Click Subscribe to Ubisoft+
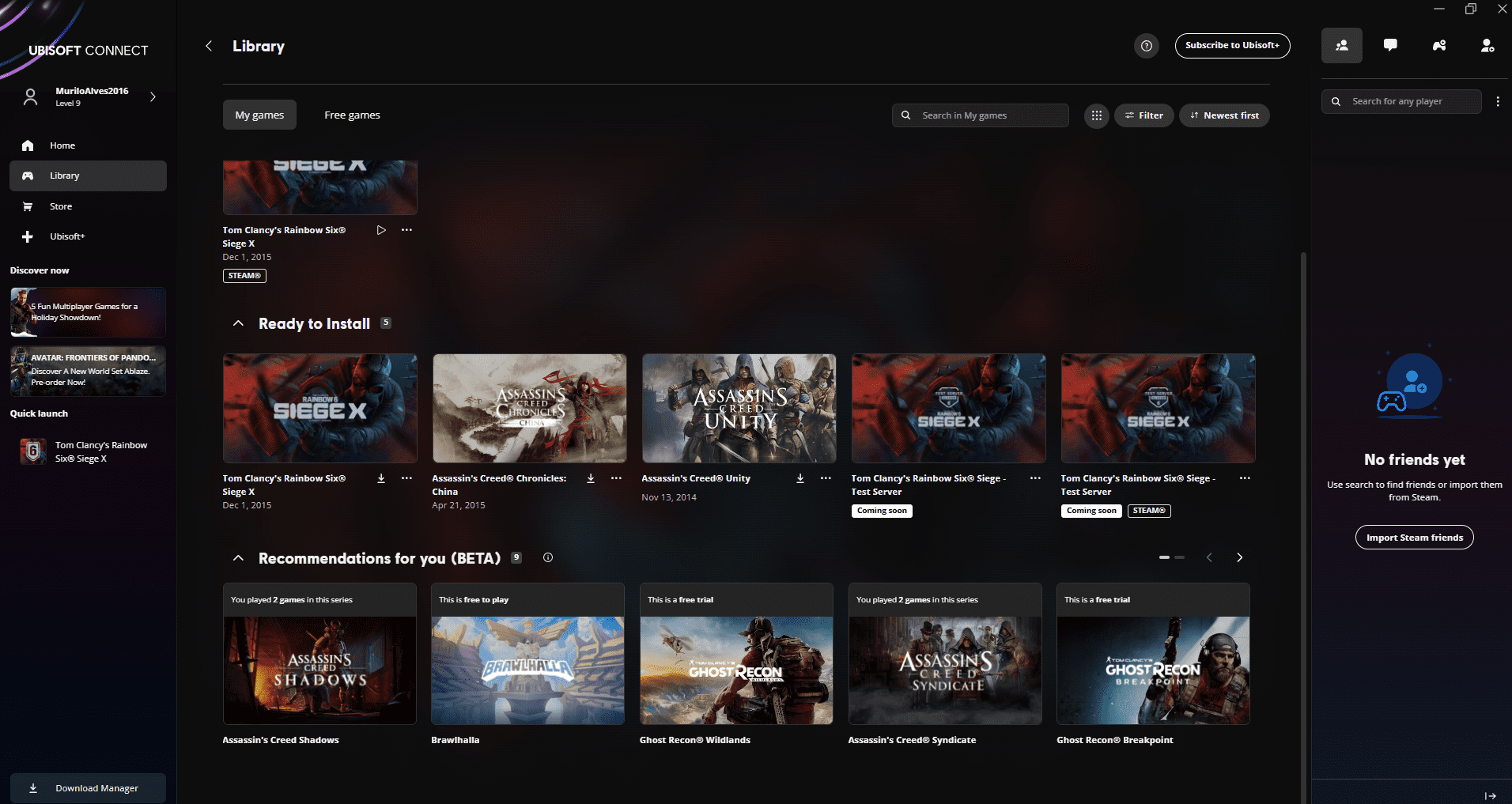Image resolution: width=1512 pixels, height=804 pixels. tap(1231, 45)
